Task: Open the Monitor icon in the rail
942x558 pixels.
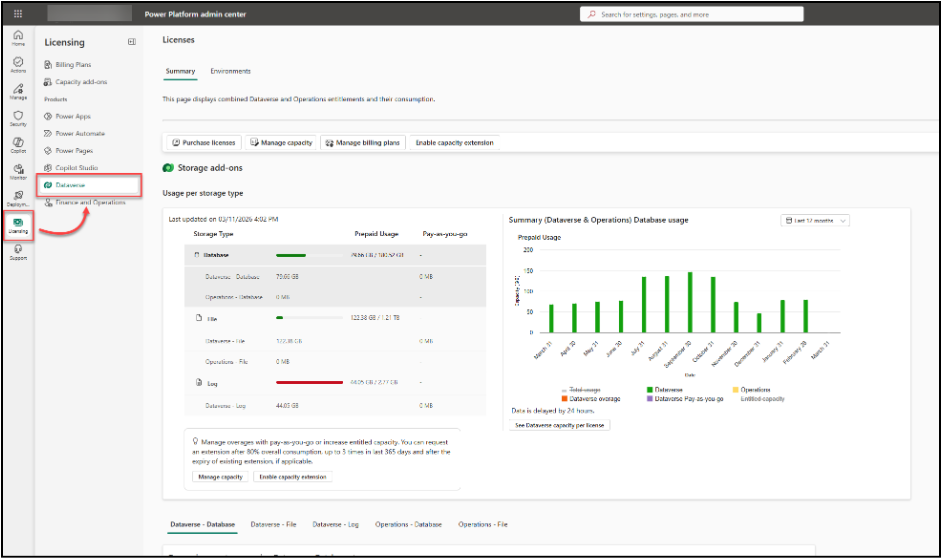Action: pos(18,172)
